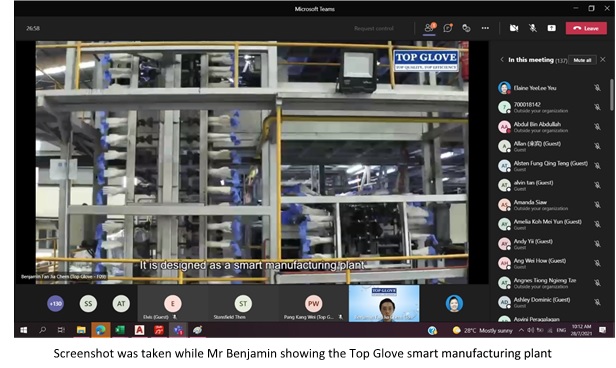
Task: Click the weather 28°C Mostly sunny widget
Action: point(482,331)
